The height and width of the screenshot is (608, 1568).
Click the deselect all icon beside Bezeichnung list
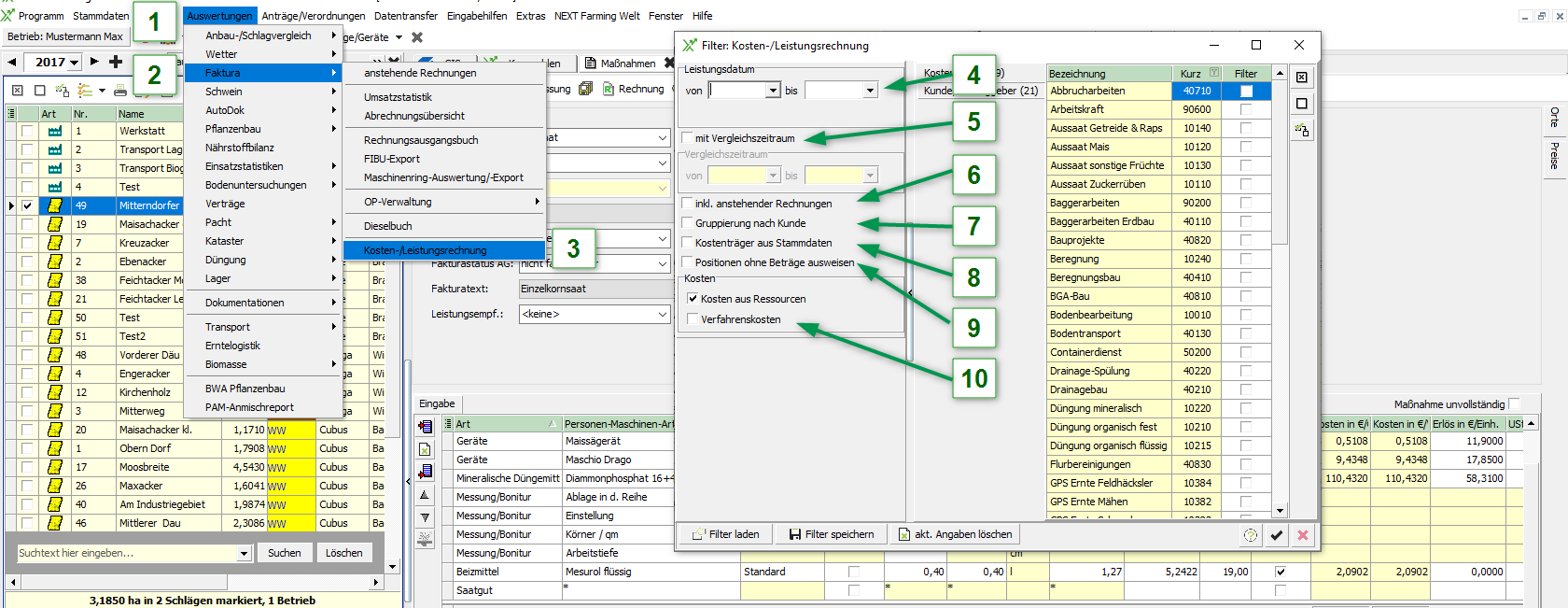pyautogui.click(x=1302, y=104)
